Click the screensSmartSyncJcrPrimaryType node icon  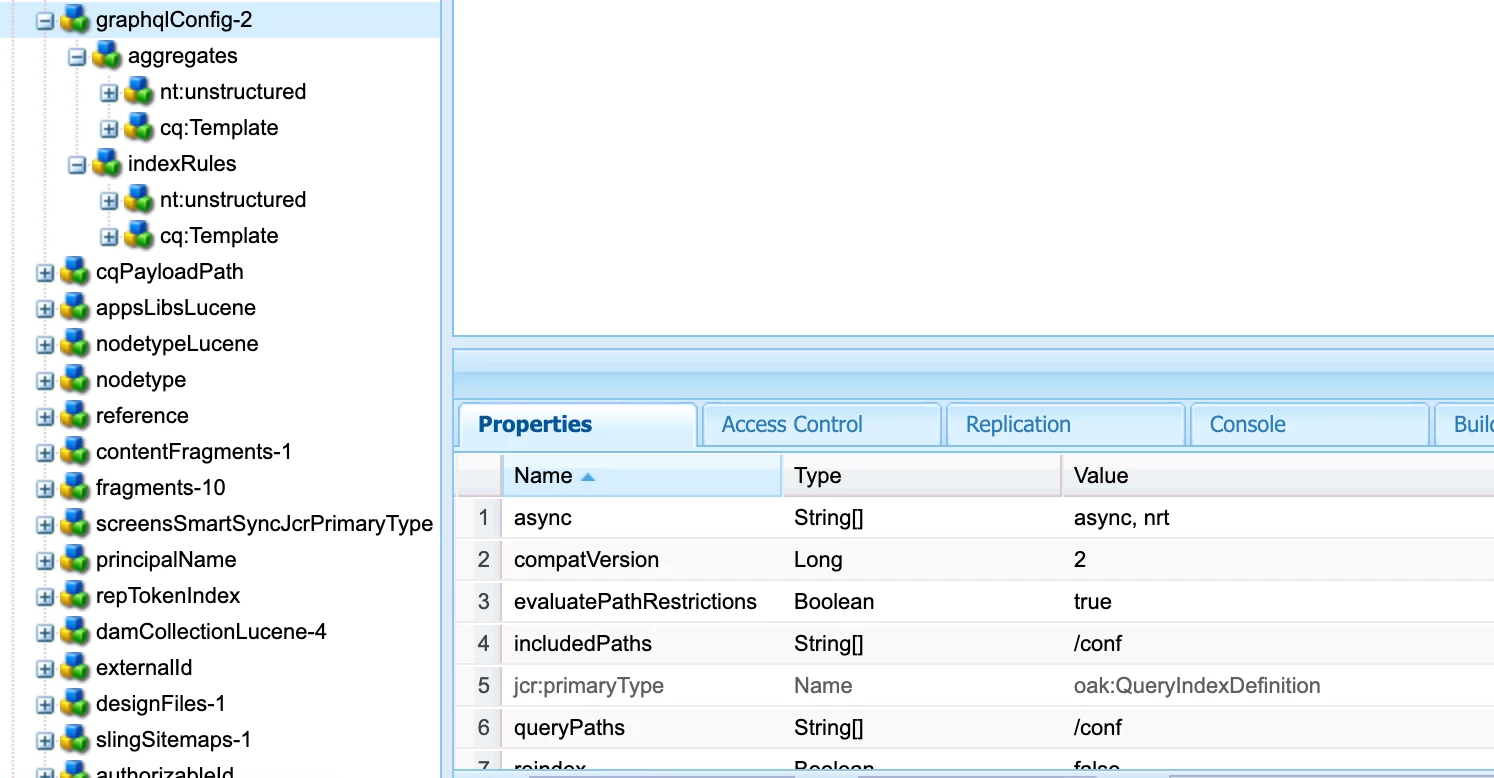(x=75, y=524)
